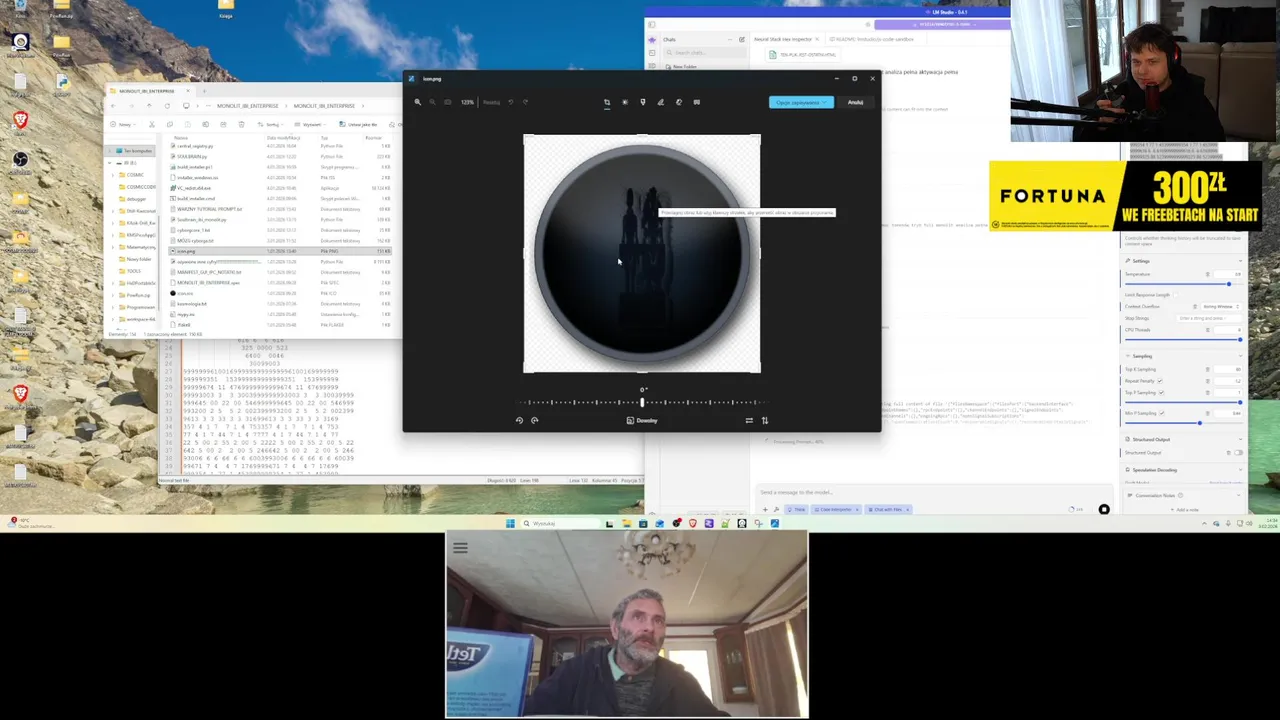The image size is (1280, 720).
Task: Open a new File Explorer tab
Action: [x=205, y=91]
